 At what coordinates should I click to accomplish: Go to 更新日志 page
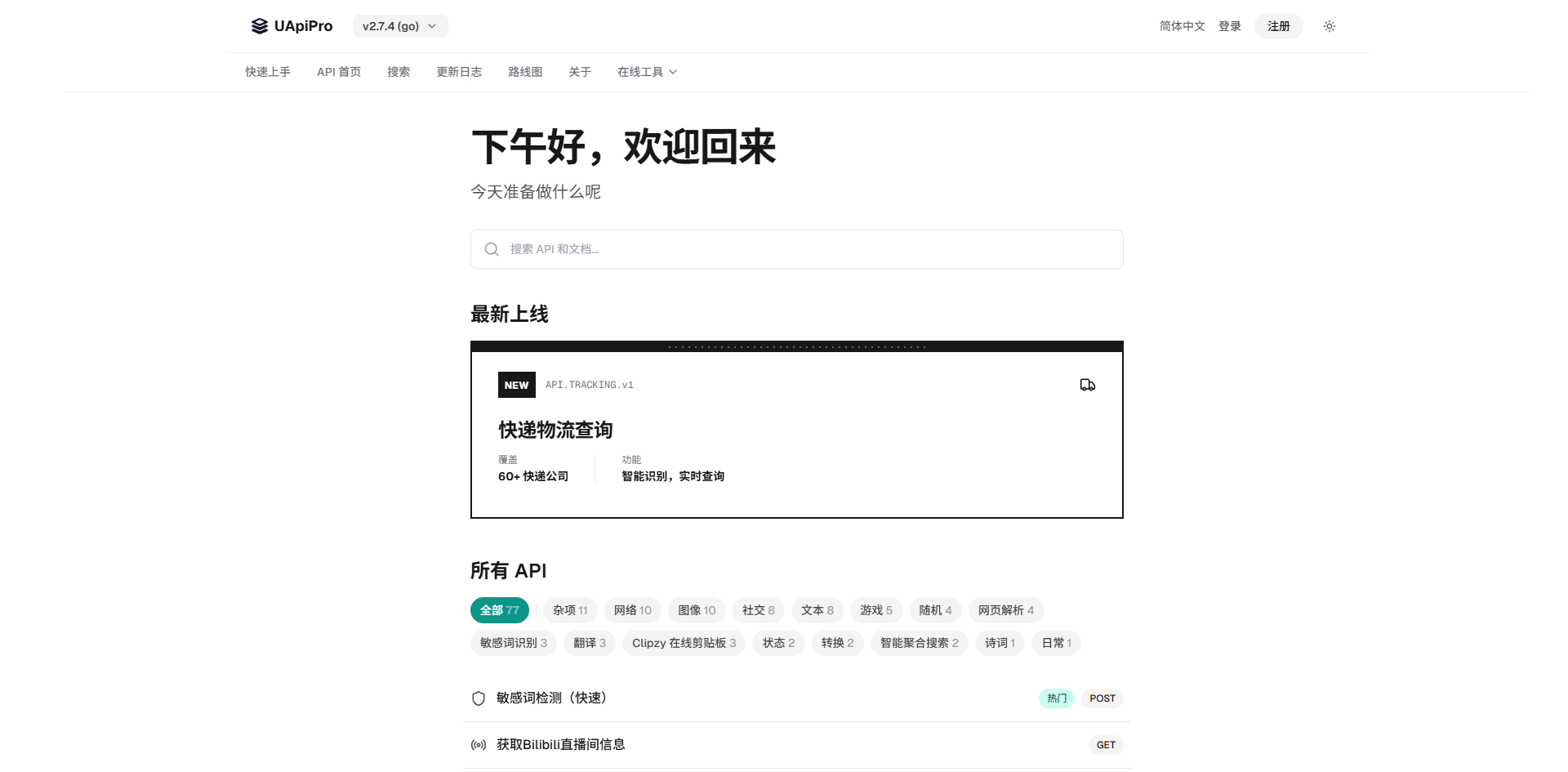459,72
